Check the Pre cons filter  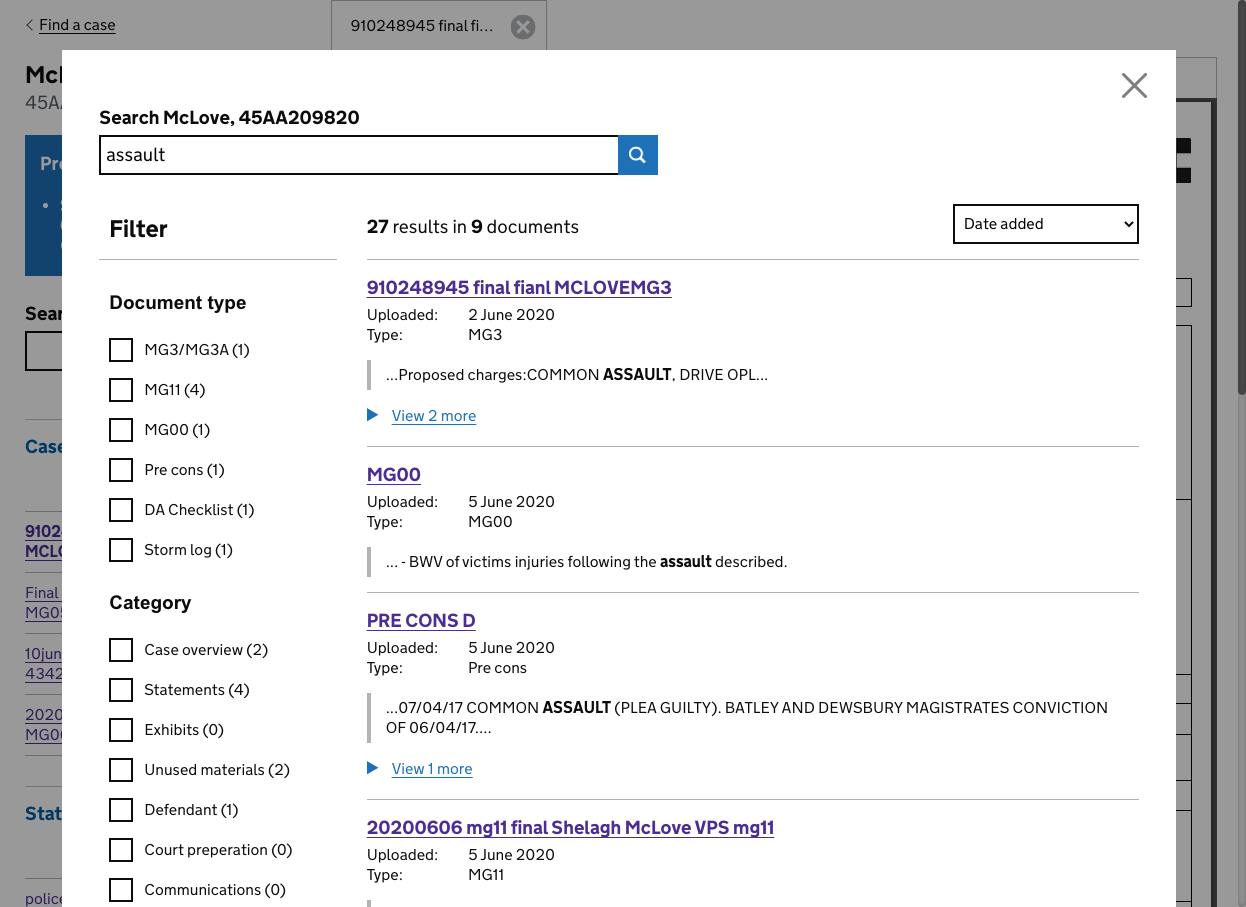121,470
